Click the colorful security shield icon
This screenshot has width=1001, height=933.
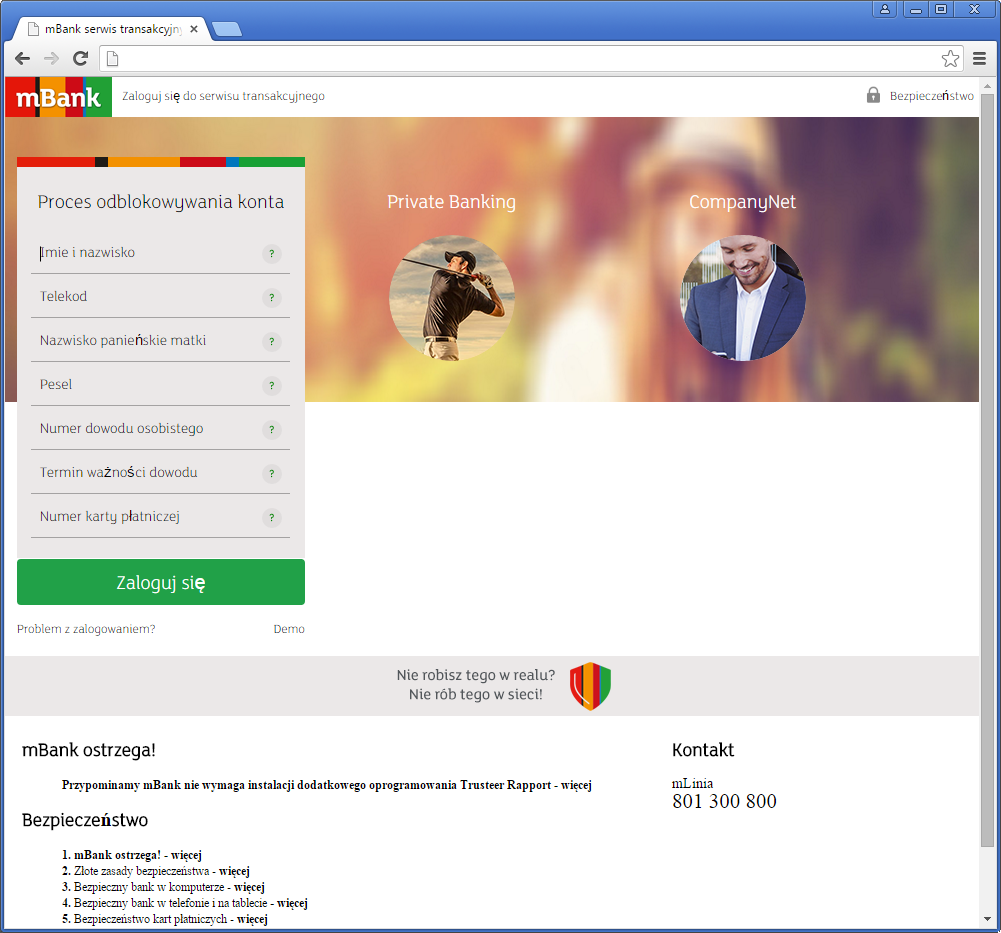pyautogui.click(x=591, y=686)
